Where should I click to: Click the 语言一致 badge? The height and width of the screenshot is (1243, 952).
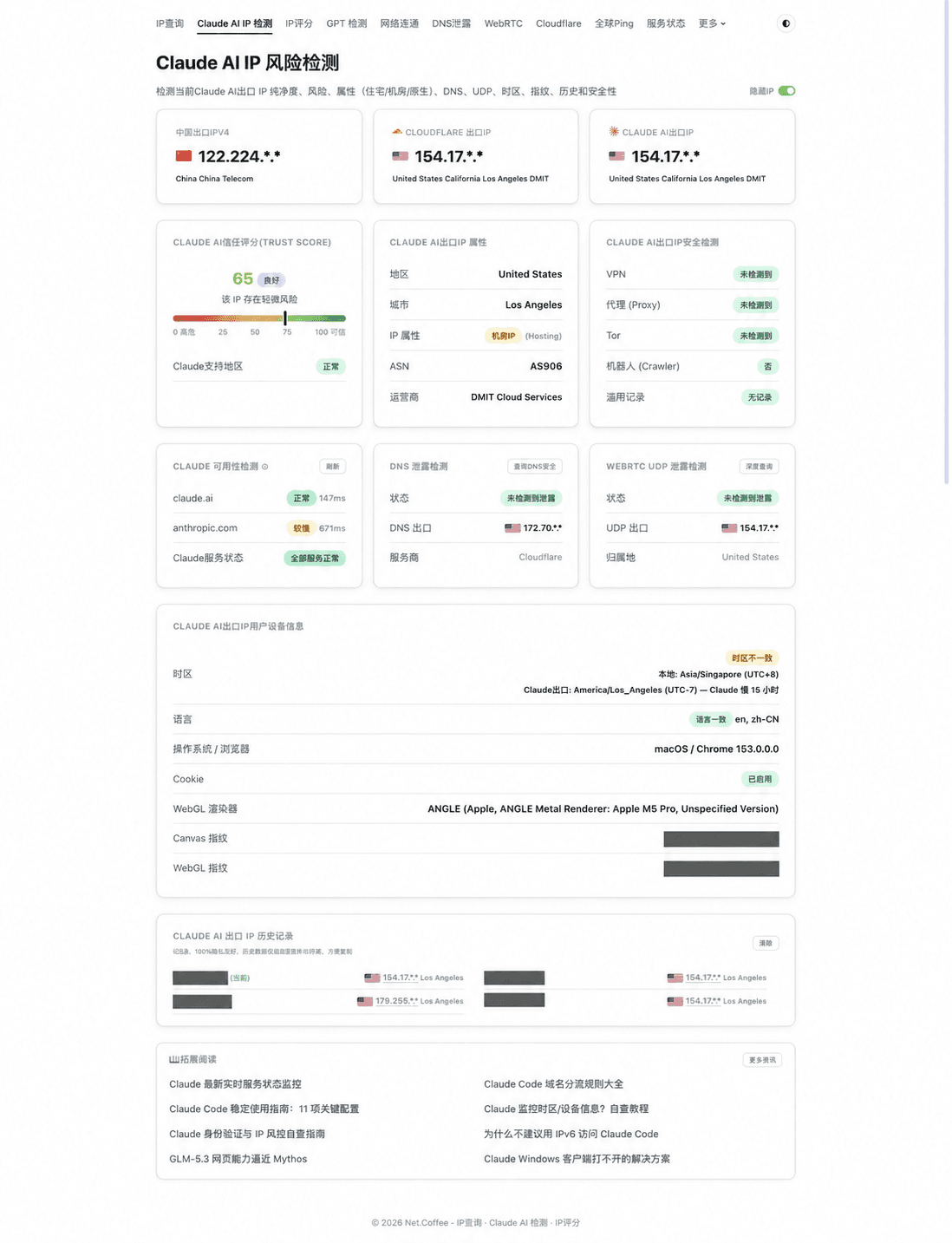(x=710, y=719)
